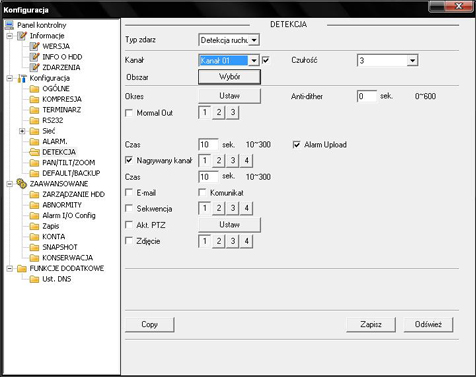Click the Wybór area button
This screenshot has width=476, height=377.
pos(229,77)
